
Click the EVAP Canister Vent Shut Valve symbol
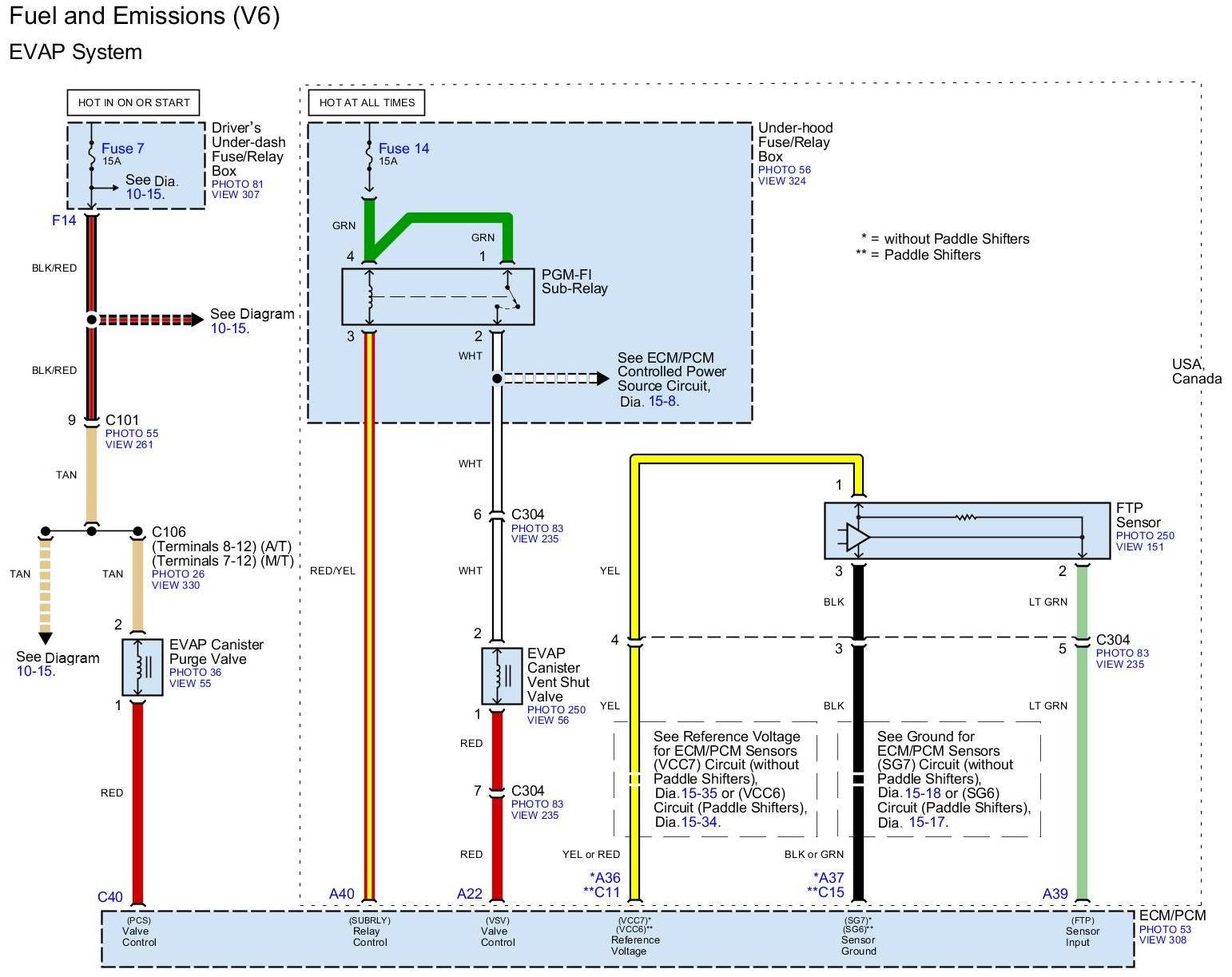point(502,676)
